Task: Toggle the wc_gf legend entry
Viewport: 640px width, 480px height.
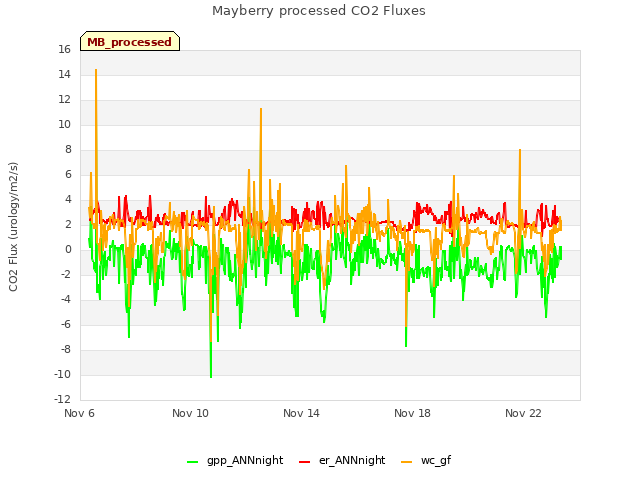Action: [426, 460]
